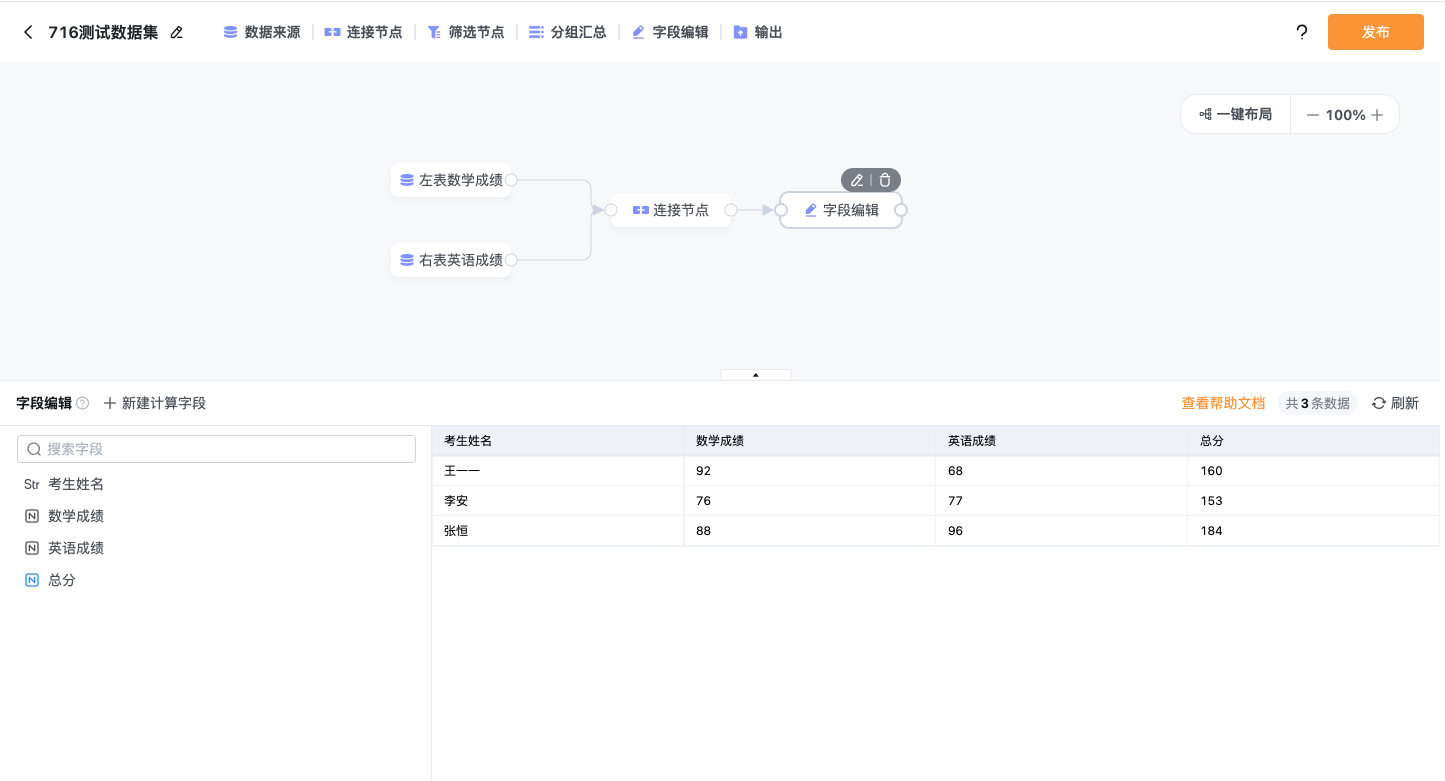The height and width of the screenshot is (781, 1445).
Task: Refresh data with 刷新 button
Action: [x=1395, y=403]
